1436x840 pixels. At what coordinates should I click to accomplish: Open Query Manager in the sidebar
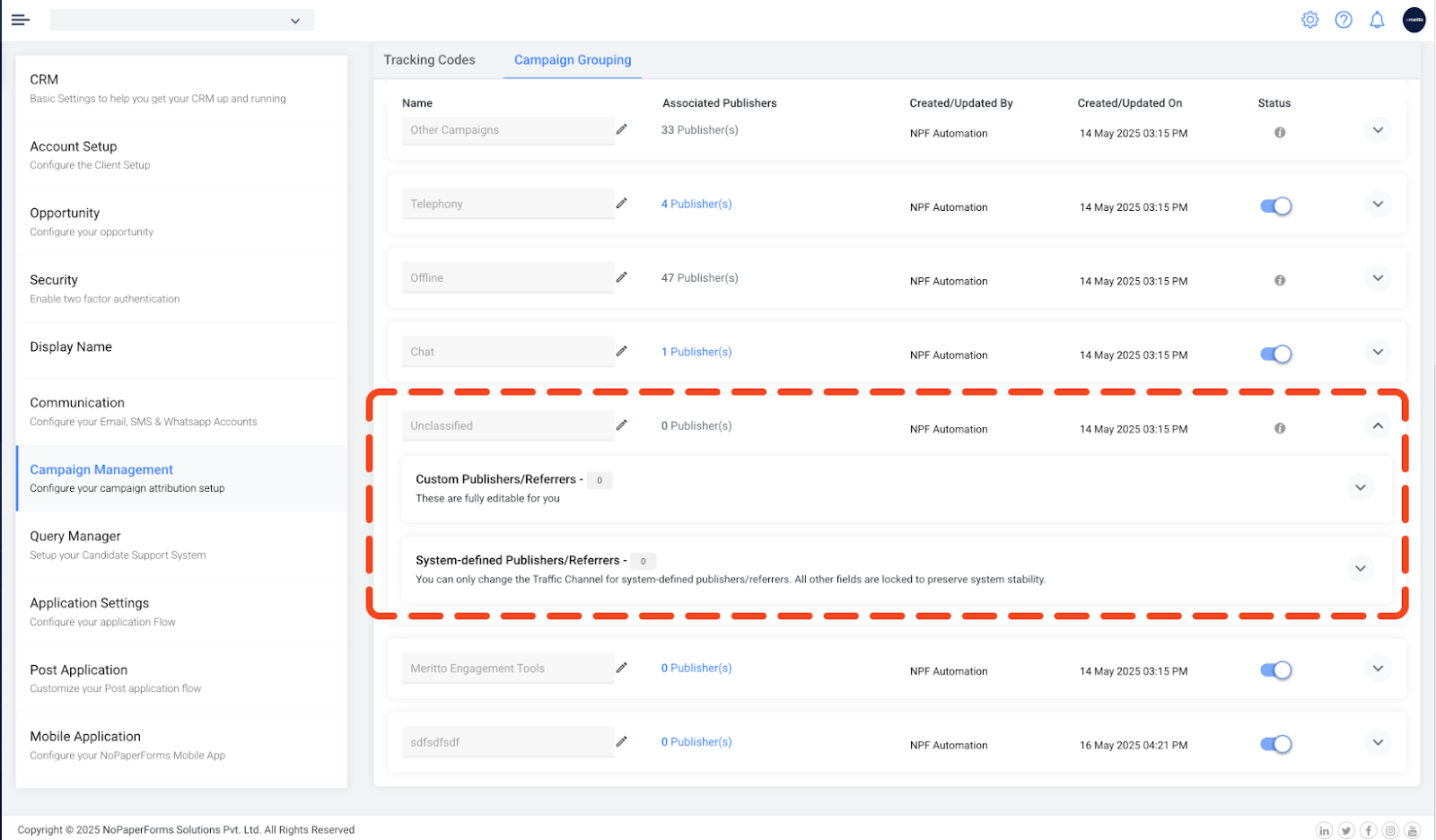(75, 537)
